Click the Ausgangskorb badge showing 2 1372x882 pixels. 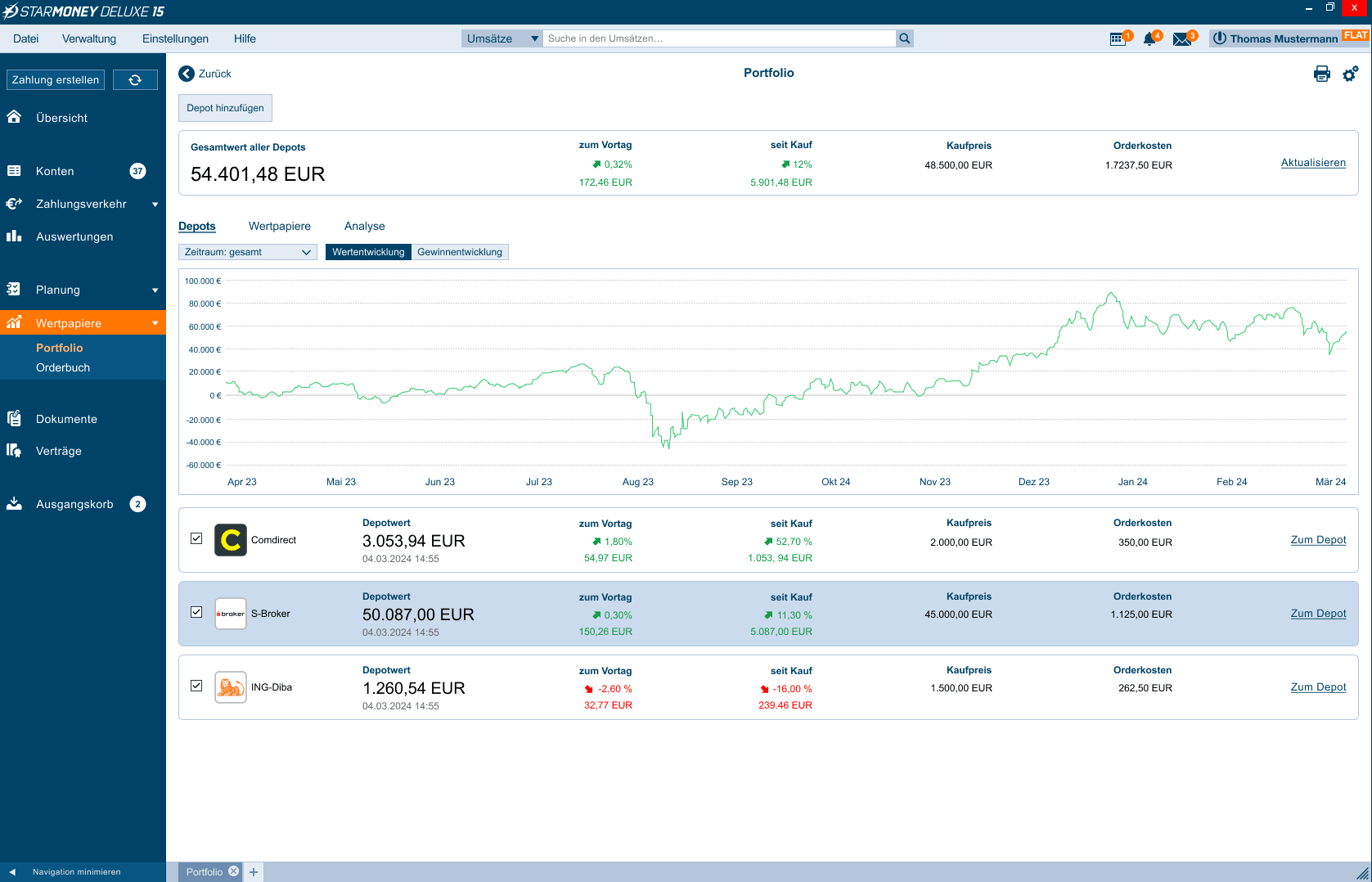point(137,504)
